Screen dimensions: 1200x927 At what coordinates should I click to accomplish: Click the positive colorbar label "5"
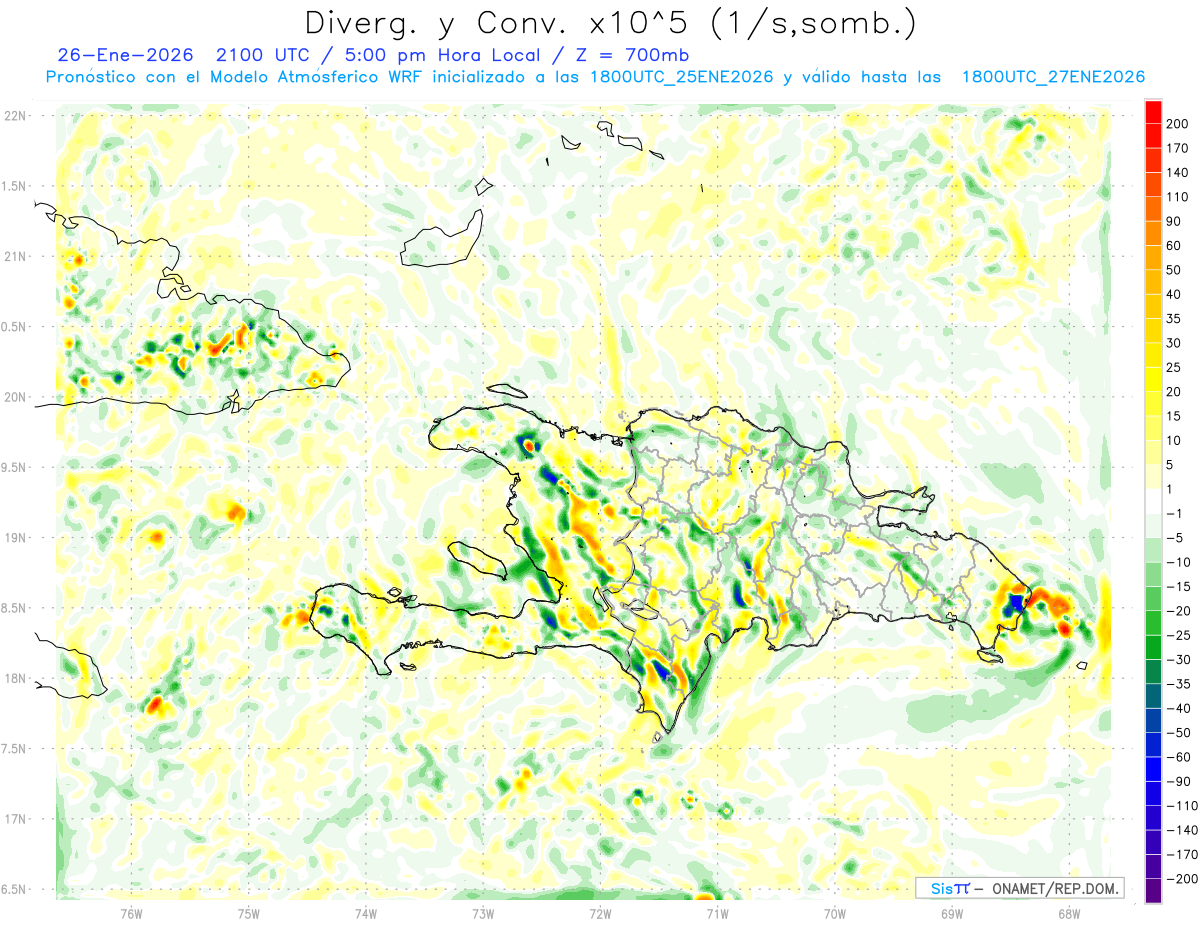pyautogui.click(x=1171, y=465)
